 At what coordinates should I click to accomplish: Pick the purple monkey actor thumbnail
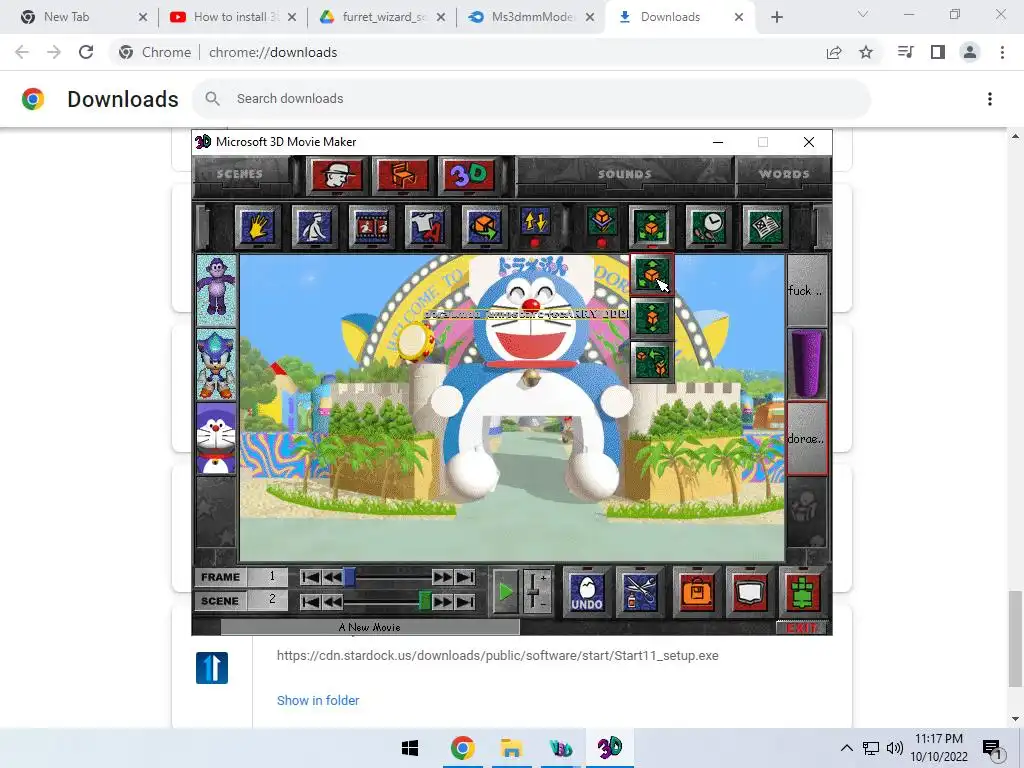(216, 290)
